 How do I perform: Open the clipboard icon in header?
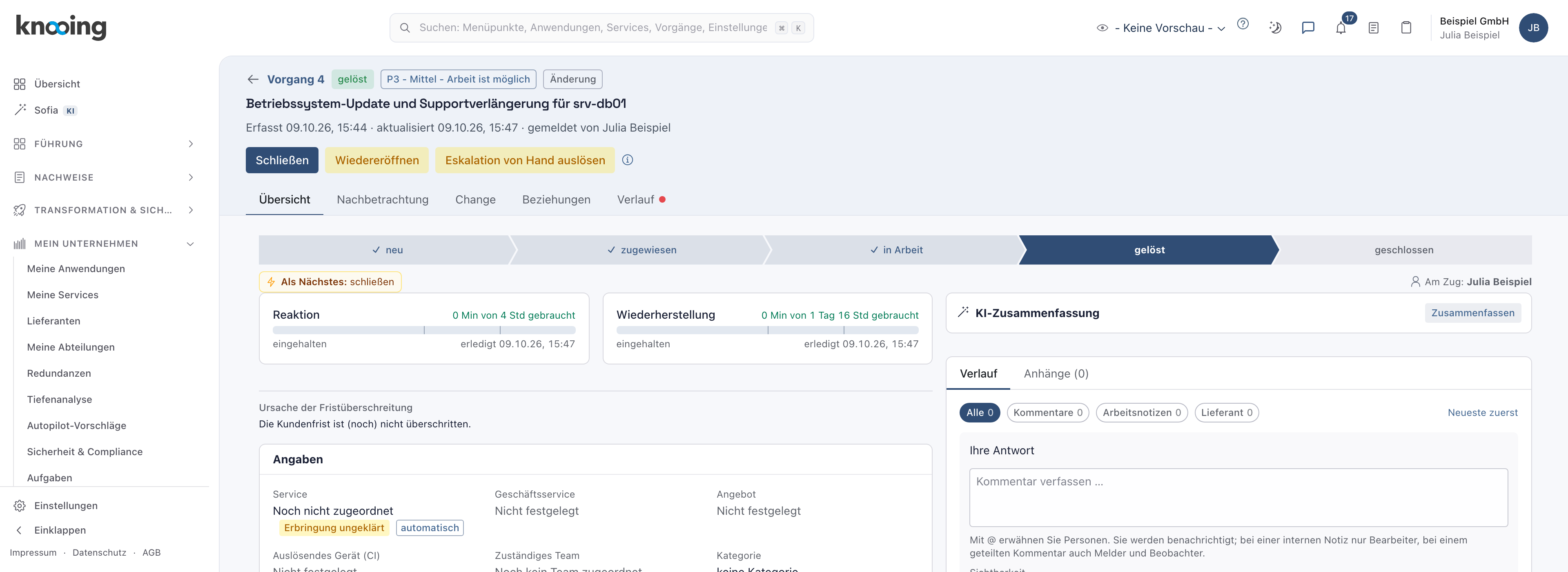point(1405,27)
